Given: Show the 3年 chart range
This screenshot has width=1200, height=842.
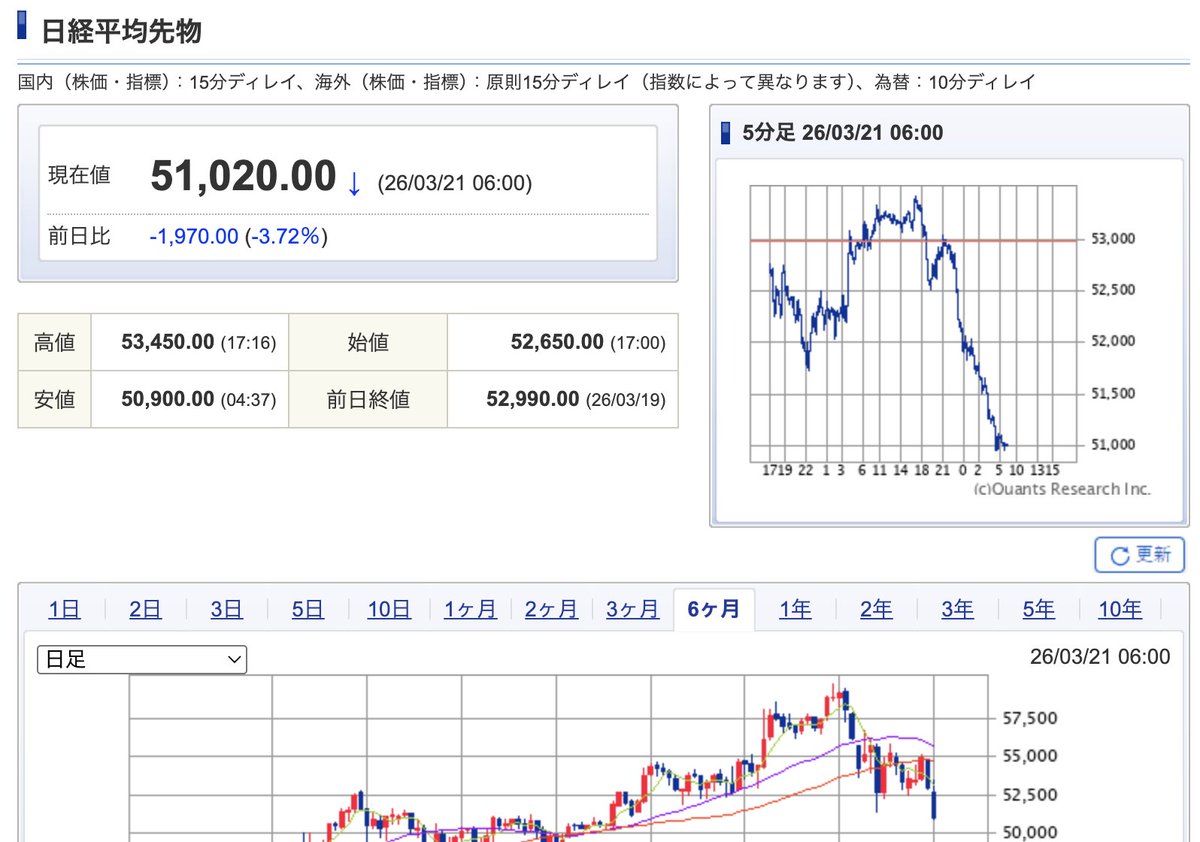Looking at the screenshot, I should click(957, 609).
